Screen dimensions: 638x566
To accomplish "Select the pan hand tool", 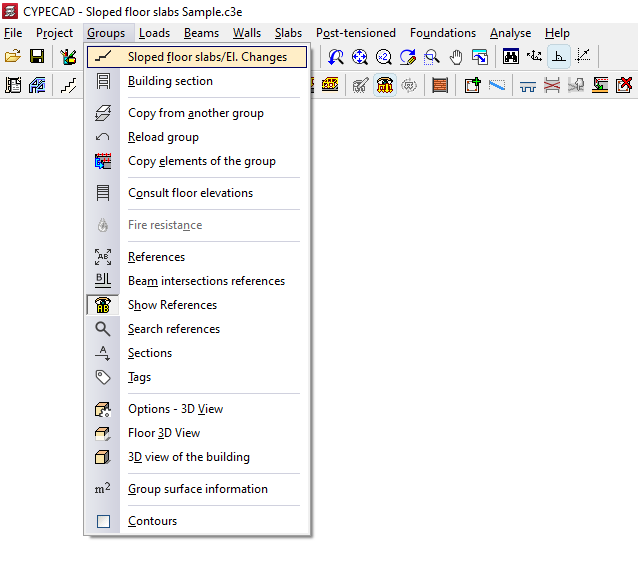I will (456, 57).
